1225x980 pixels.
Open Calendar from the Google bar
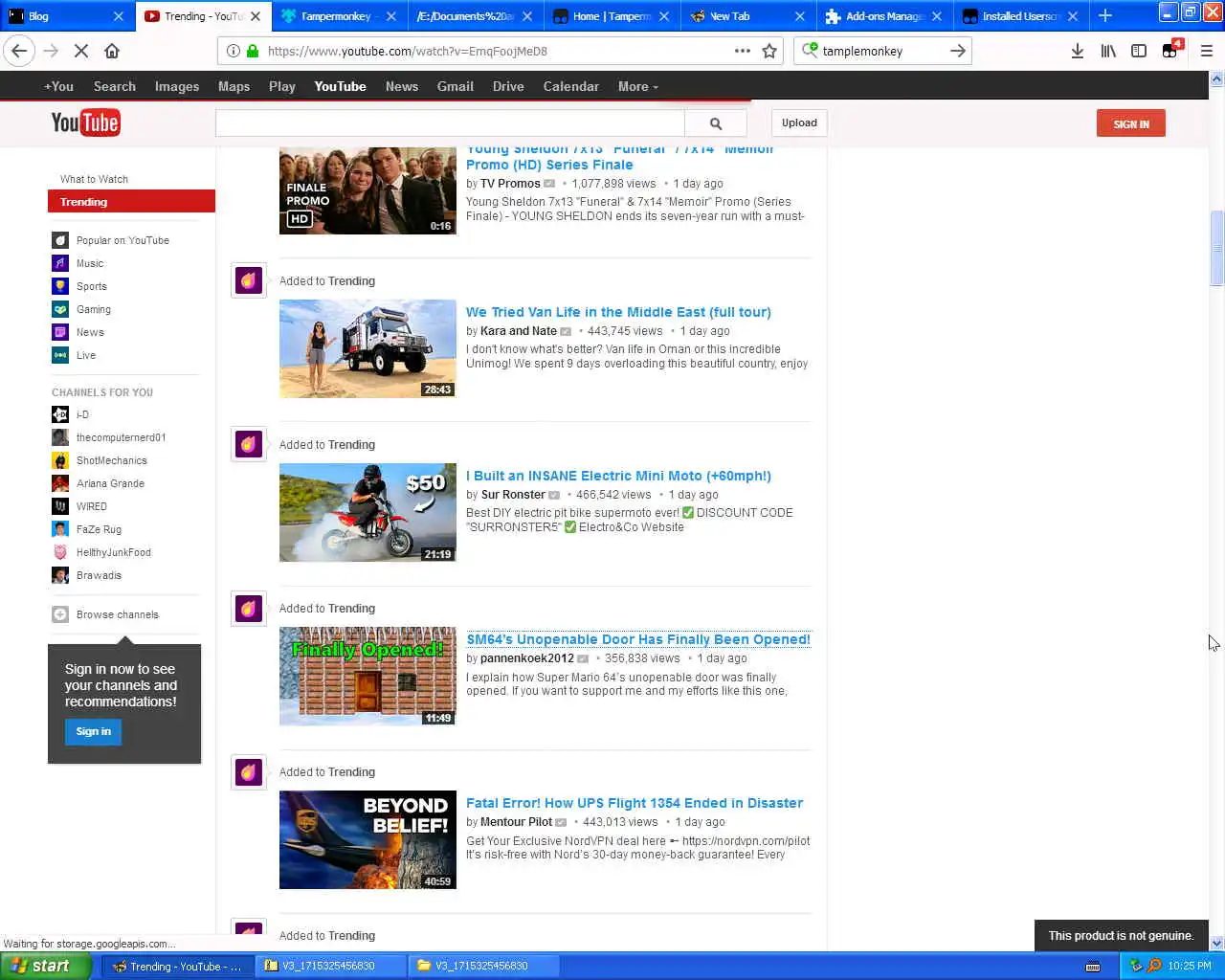click(x=570, y=86)
